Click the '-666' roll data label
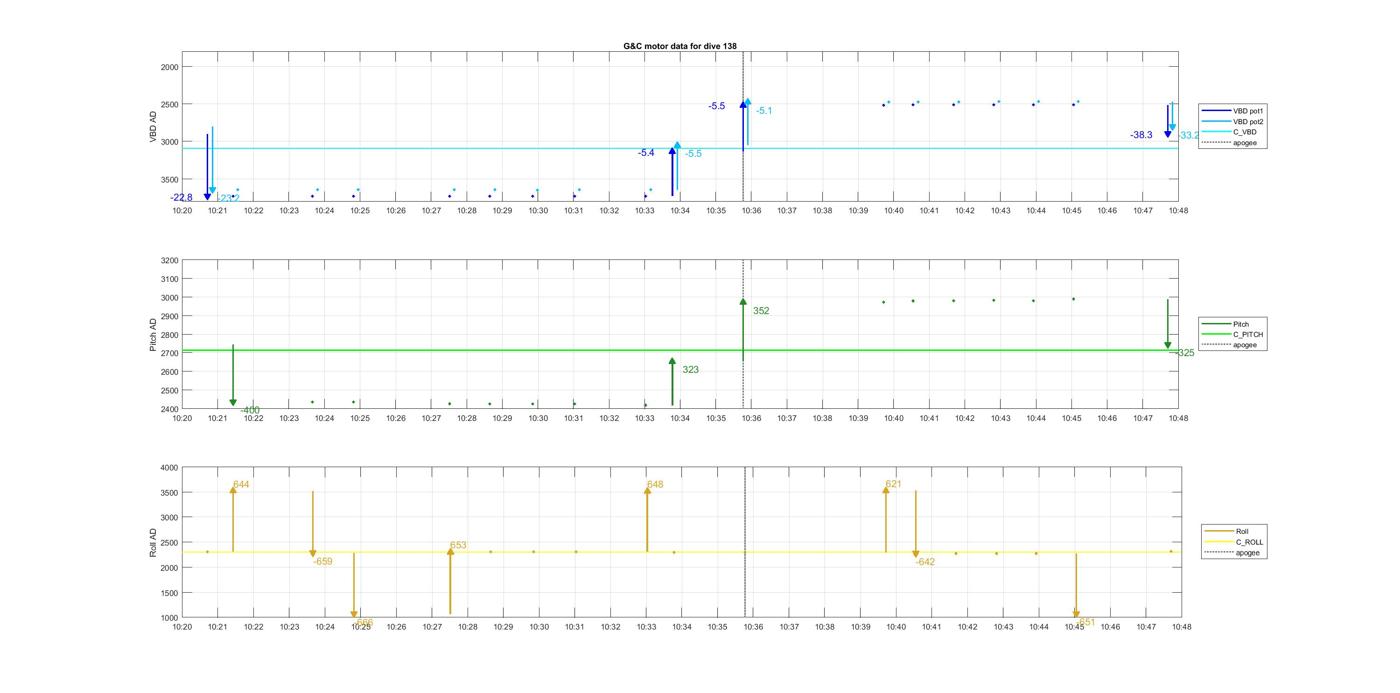This screenshot has width=1400, height=693. 364,622
